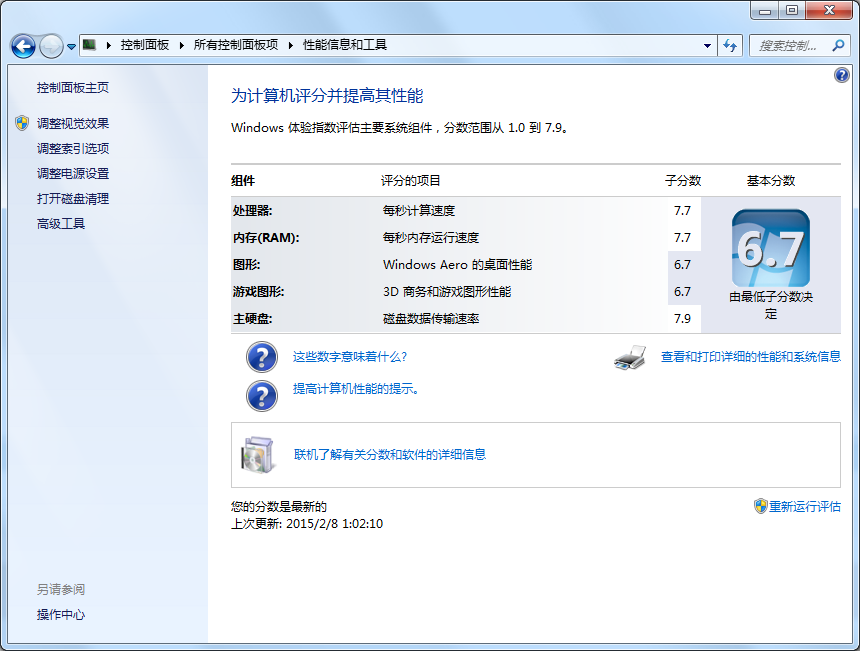Click 重新运行评估 link
This screenshot has height=651, width=860.
[805, 506]
